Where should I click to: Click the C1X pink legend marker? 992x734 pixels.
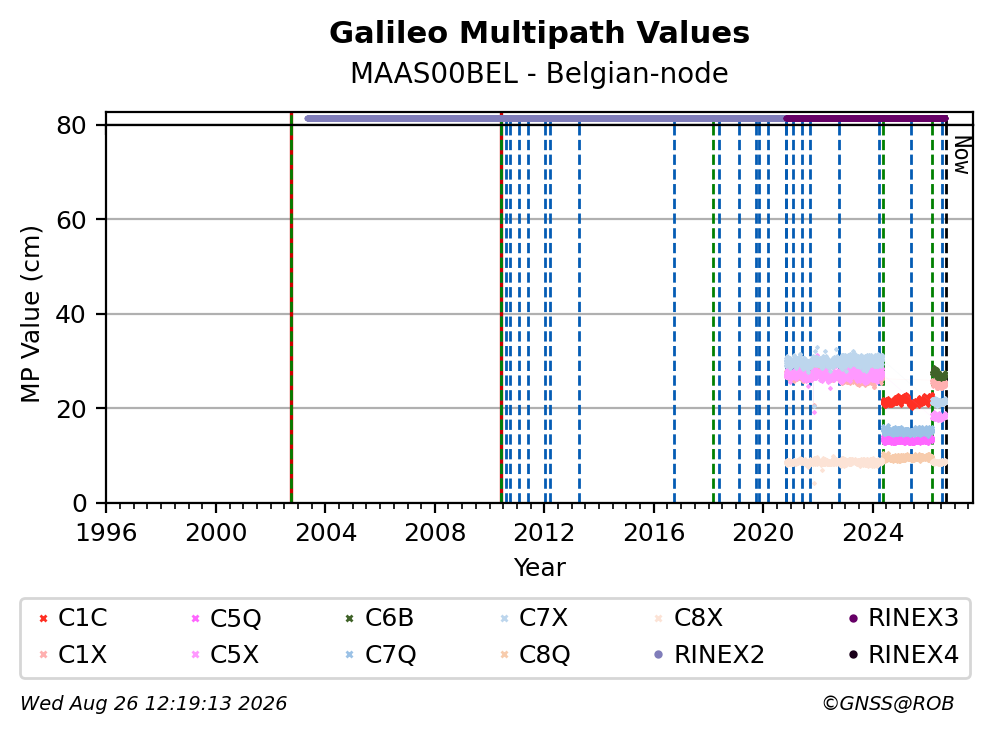coord(43,655)
